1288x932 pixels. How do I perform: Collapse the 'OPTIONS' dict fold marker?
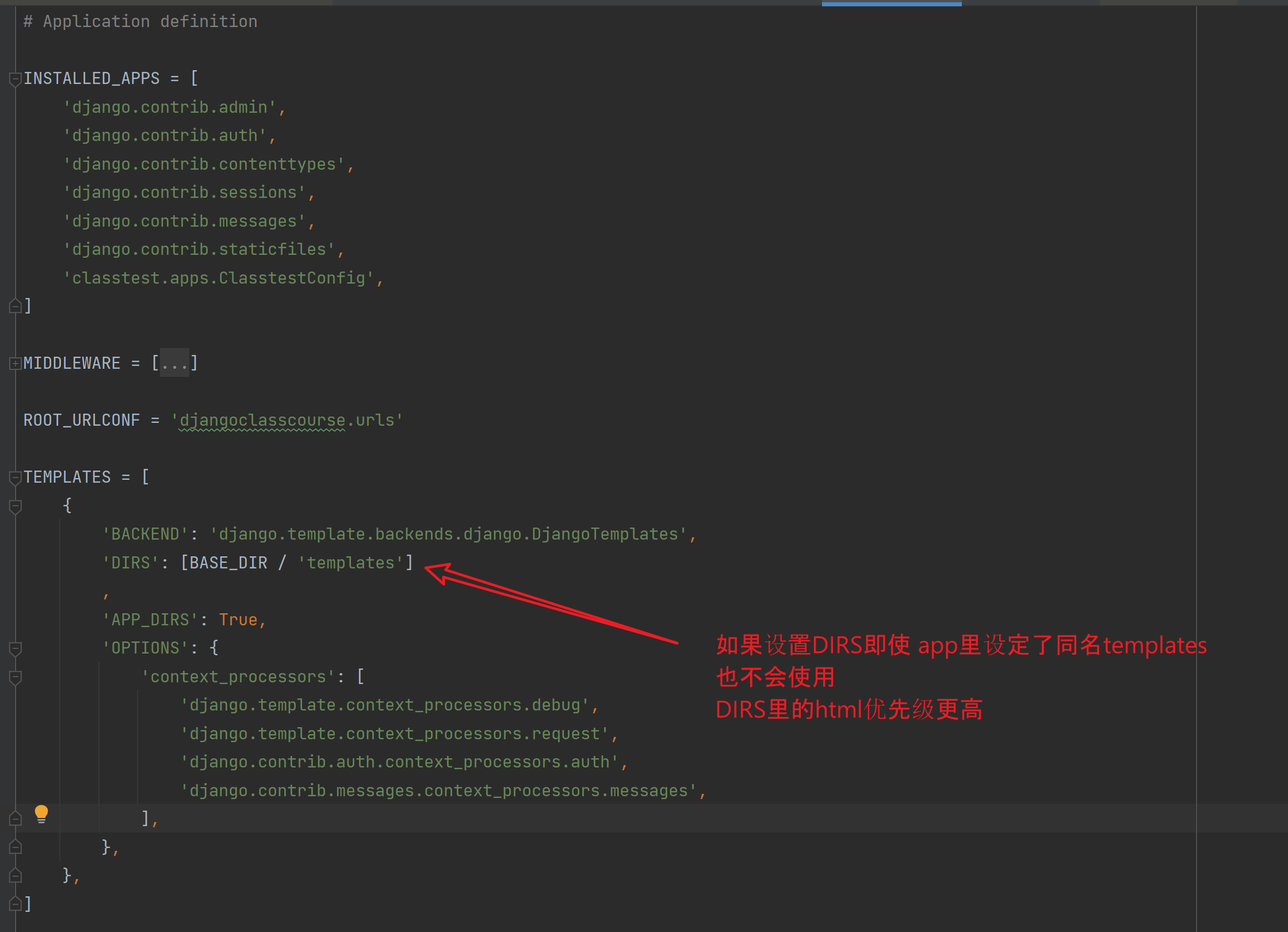[x=16, y=648]
